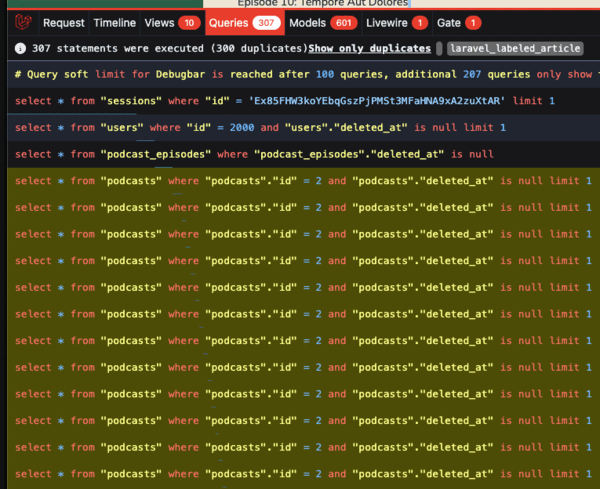Select the podcast_episodes query row
This screenshot has width=600, height=489.
[303, 155]
